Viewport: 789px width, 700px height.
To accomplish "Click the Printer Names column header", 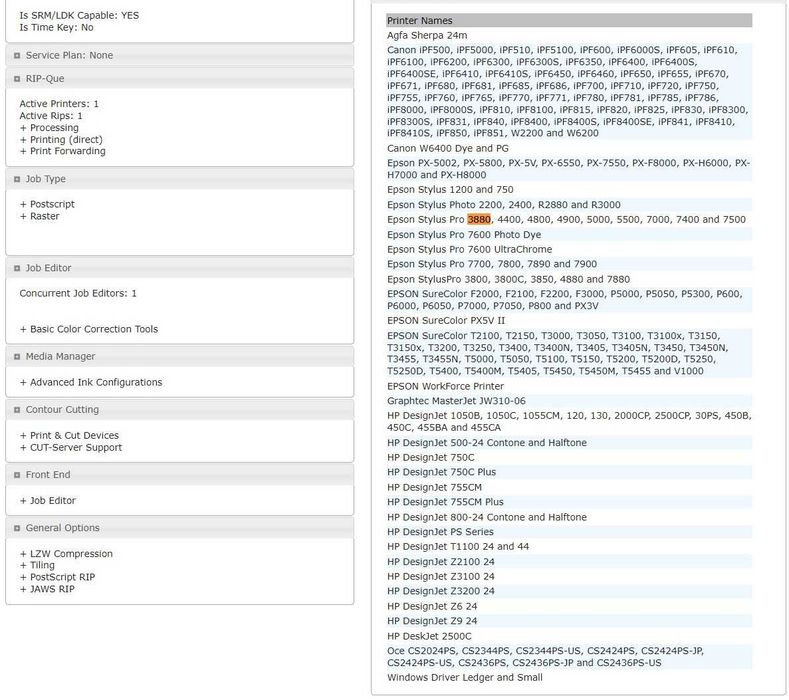I will (569, 21).
